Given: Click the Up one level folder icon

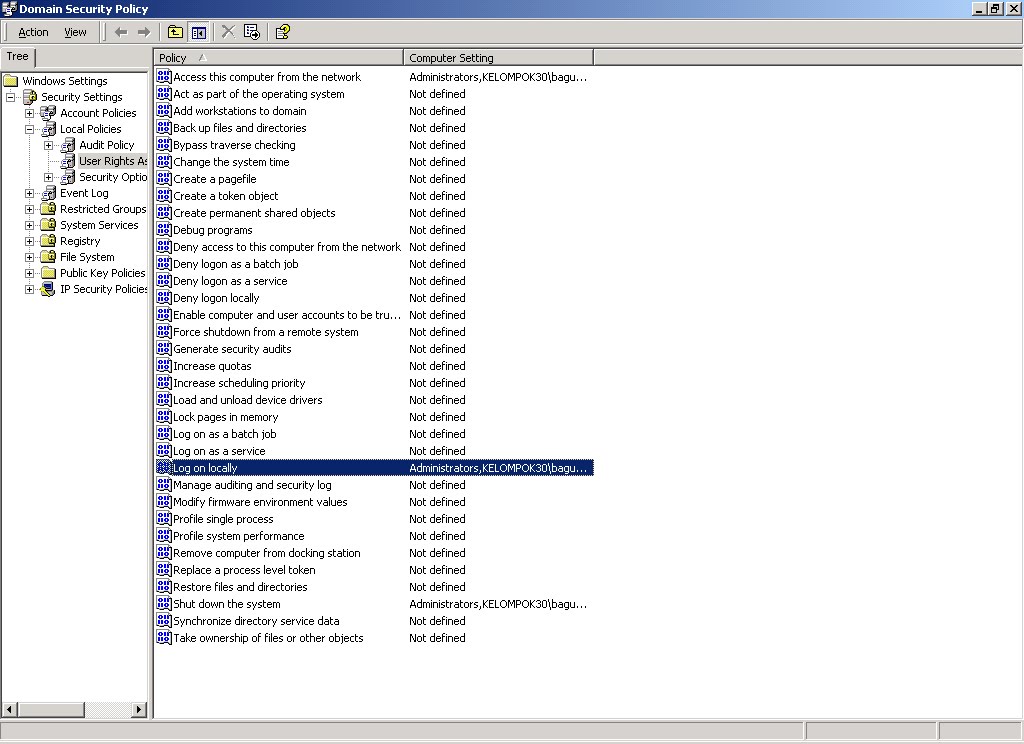Looking at the screenshot, I should (175, 32).
